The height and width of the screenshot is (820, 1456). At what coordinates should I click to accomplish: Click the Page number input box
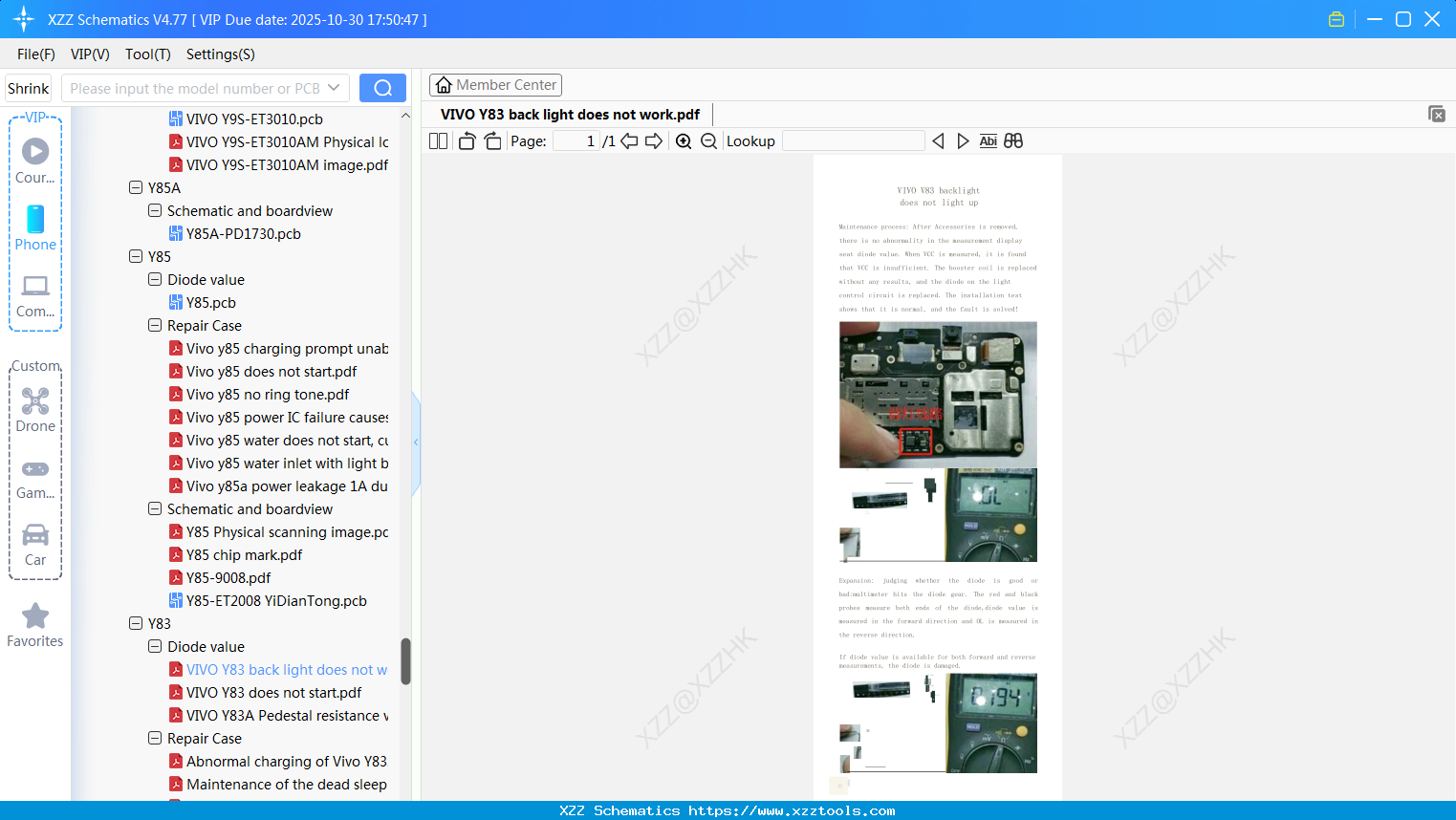[x=576, y=141]
